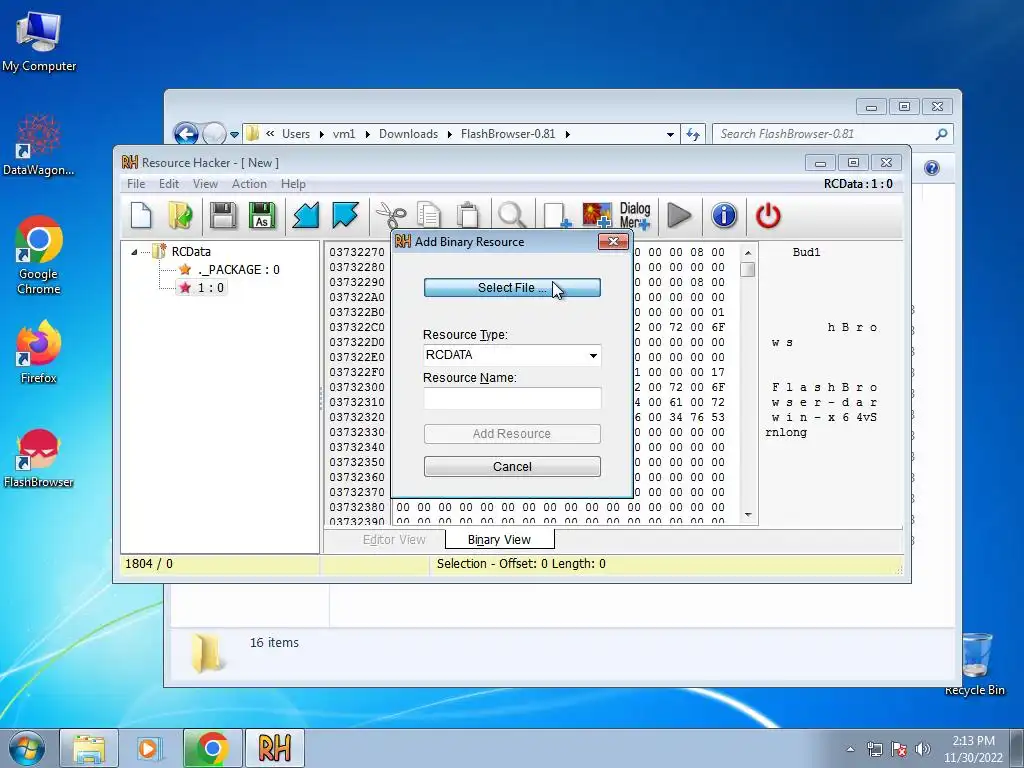
Task: Open the Resource Type RCDATA dropdown
Action: 593,355
